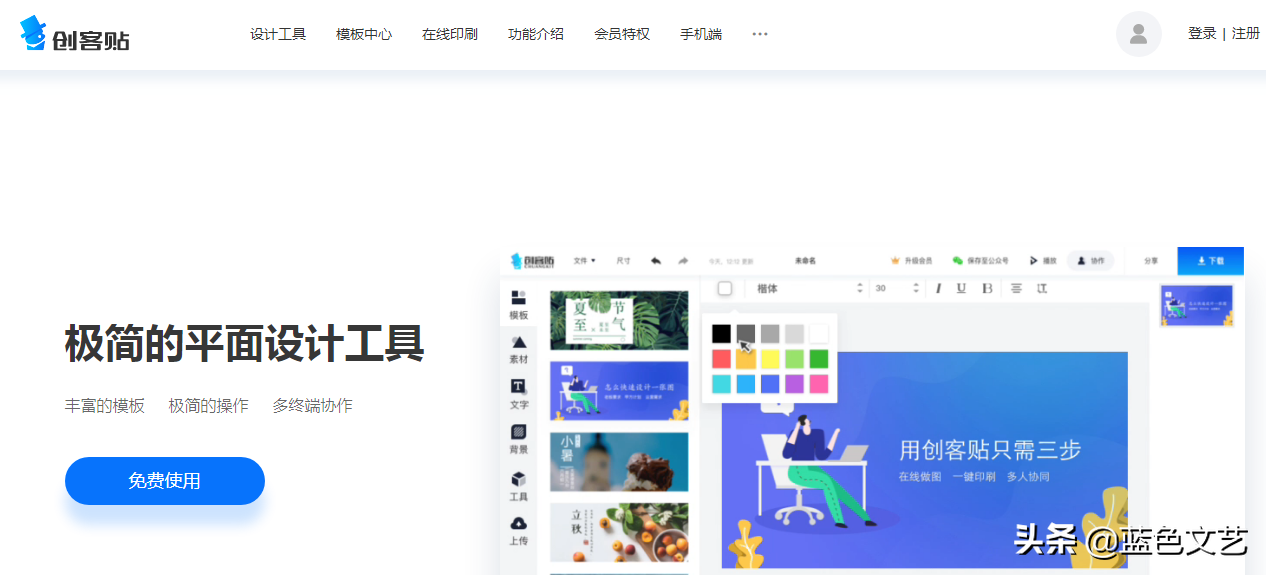Choose the 文字 text tool in sidebar

[518, 395]
